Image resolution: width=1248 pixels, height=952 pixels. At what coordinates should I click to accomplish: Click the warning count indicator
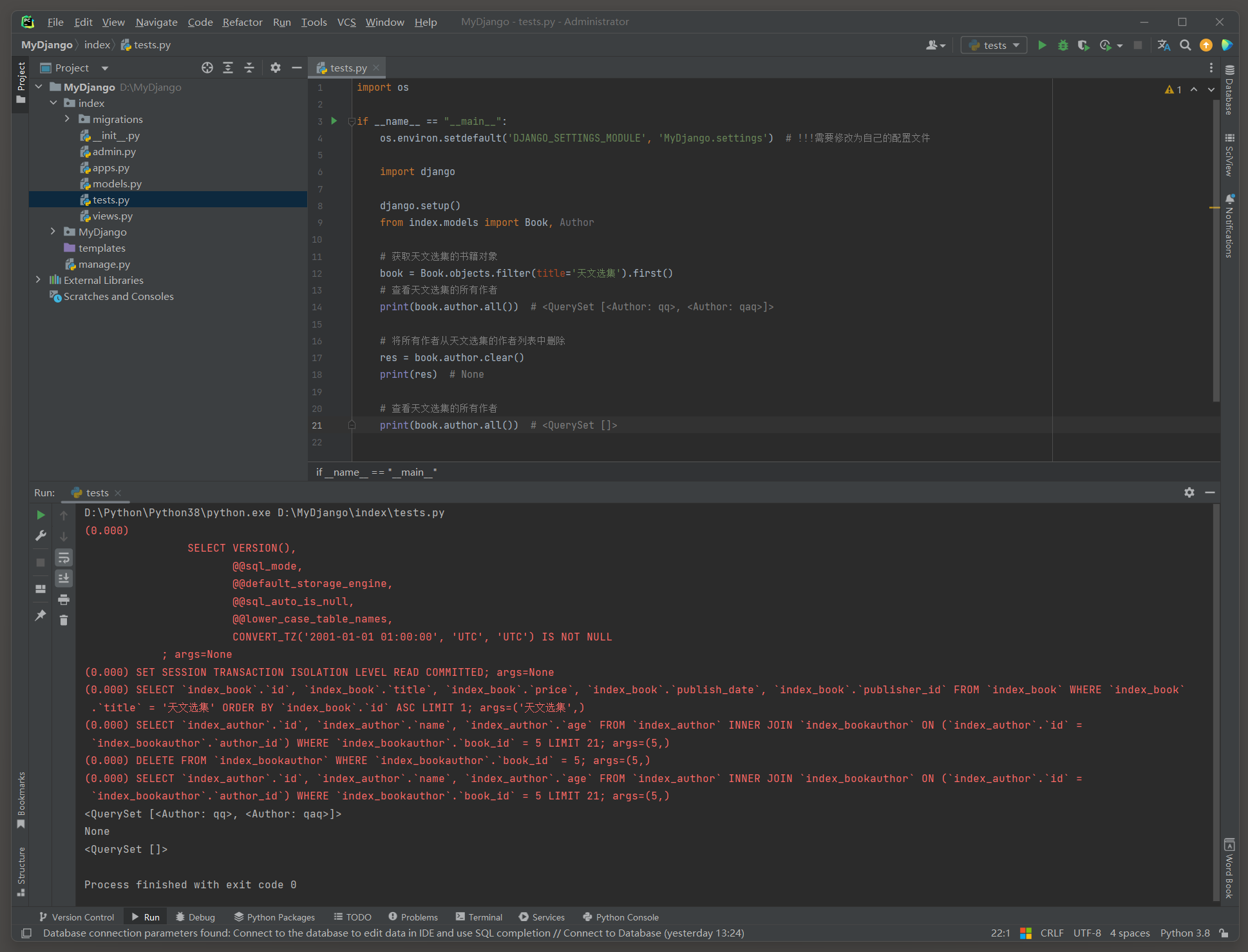click(1173, 89)
